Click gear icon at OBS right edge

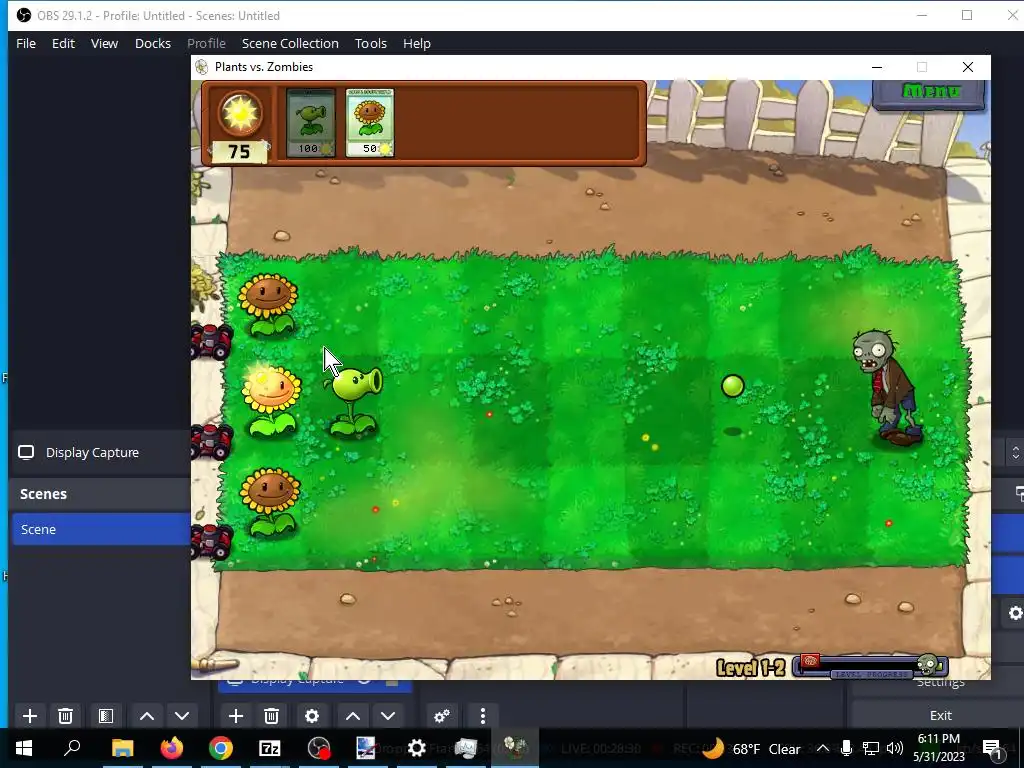(x=1015, y=613)
